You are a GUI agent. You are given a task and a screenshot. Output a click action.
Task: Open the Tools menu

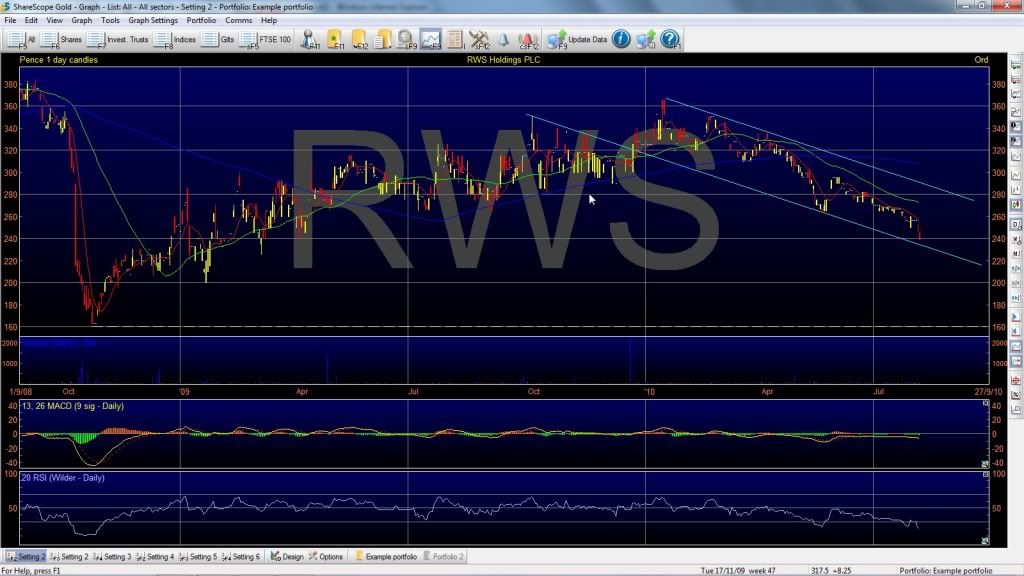[110, 20]
